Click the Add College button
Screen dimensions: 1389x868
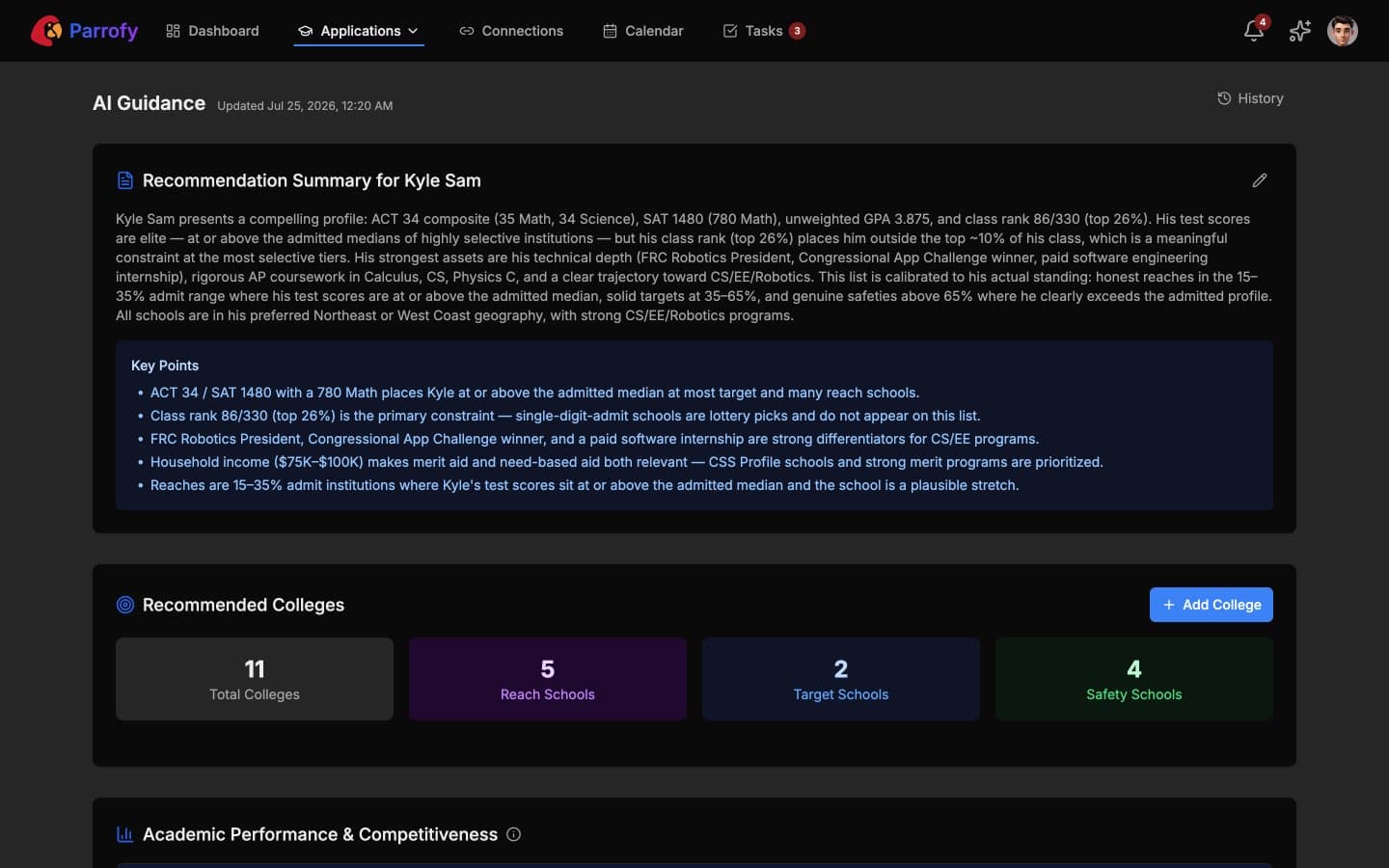(x=1212, y=605)
